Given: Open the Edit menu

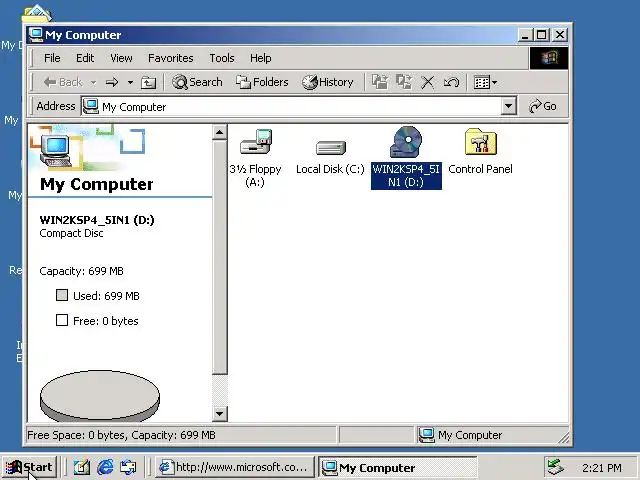Looking at the screenshot, I should (85, 58).
